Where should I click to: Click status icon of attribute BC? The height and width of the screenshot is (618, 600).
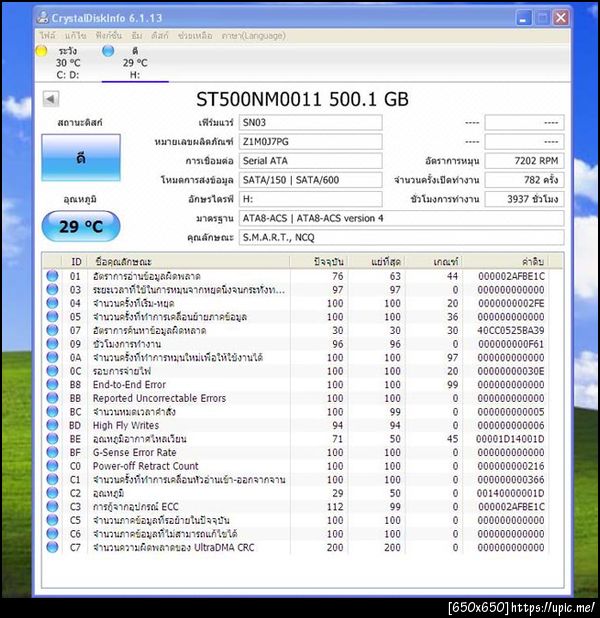pyautogui.click(x=52, y=411)
